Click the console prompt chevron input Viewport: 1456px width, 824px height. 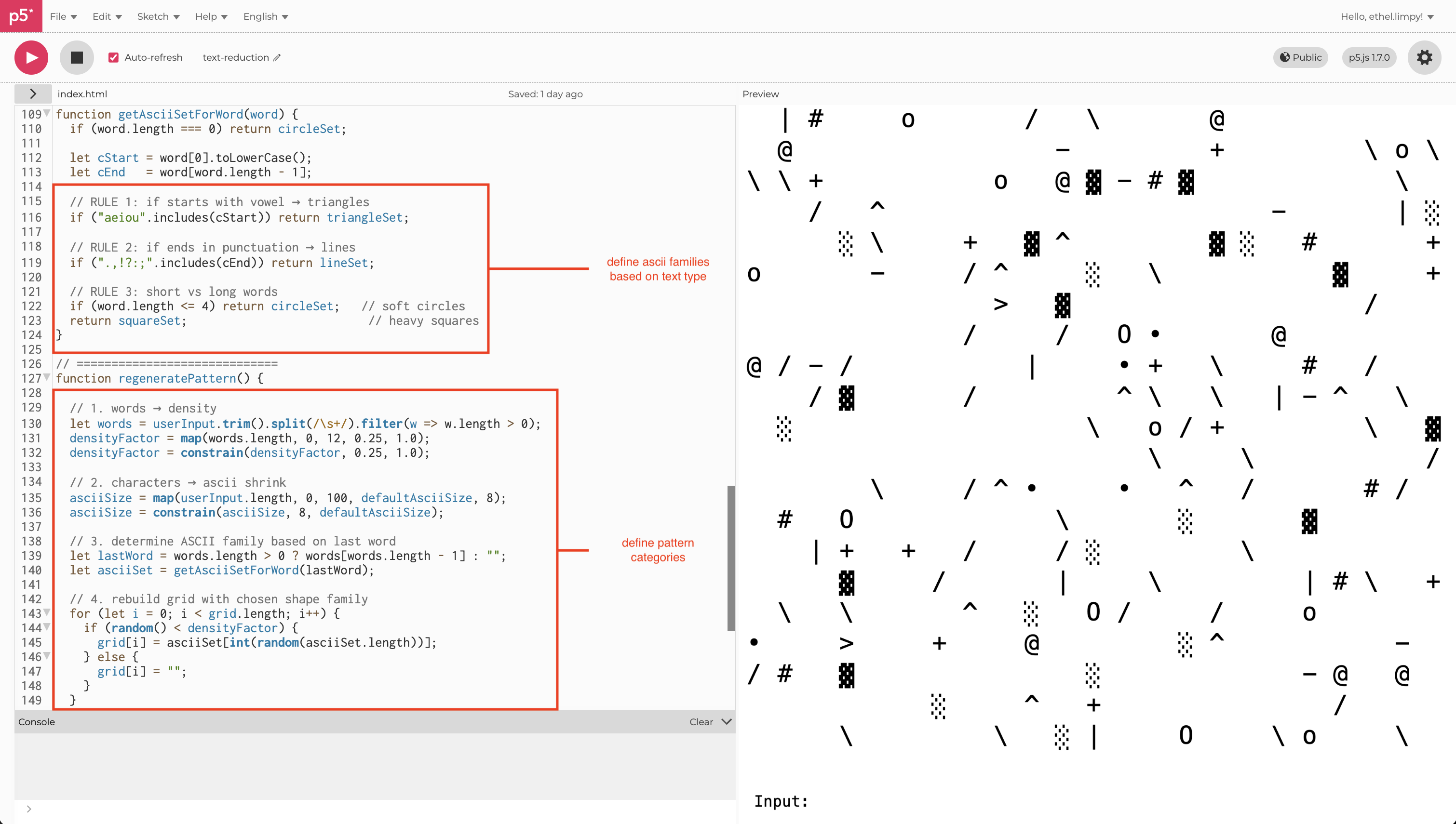point(29,809)
